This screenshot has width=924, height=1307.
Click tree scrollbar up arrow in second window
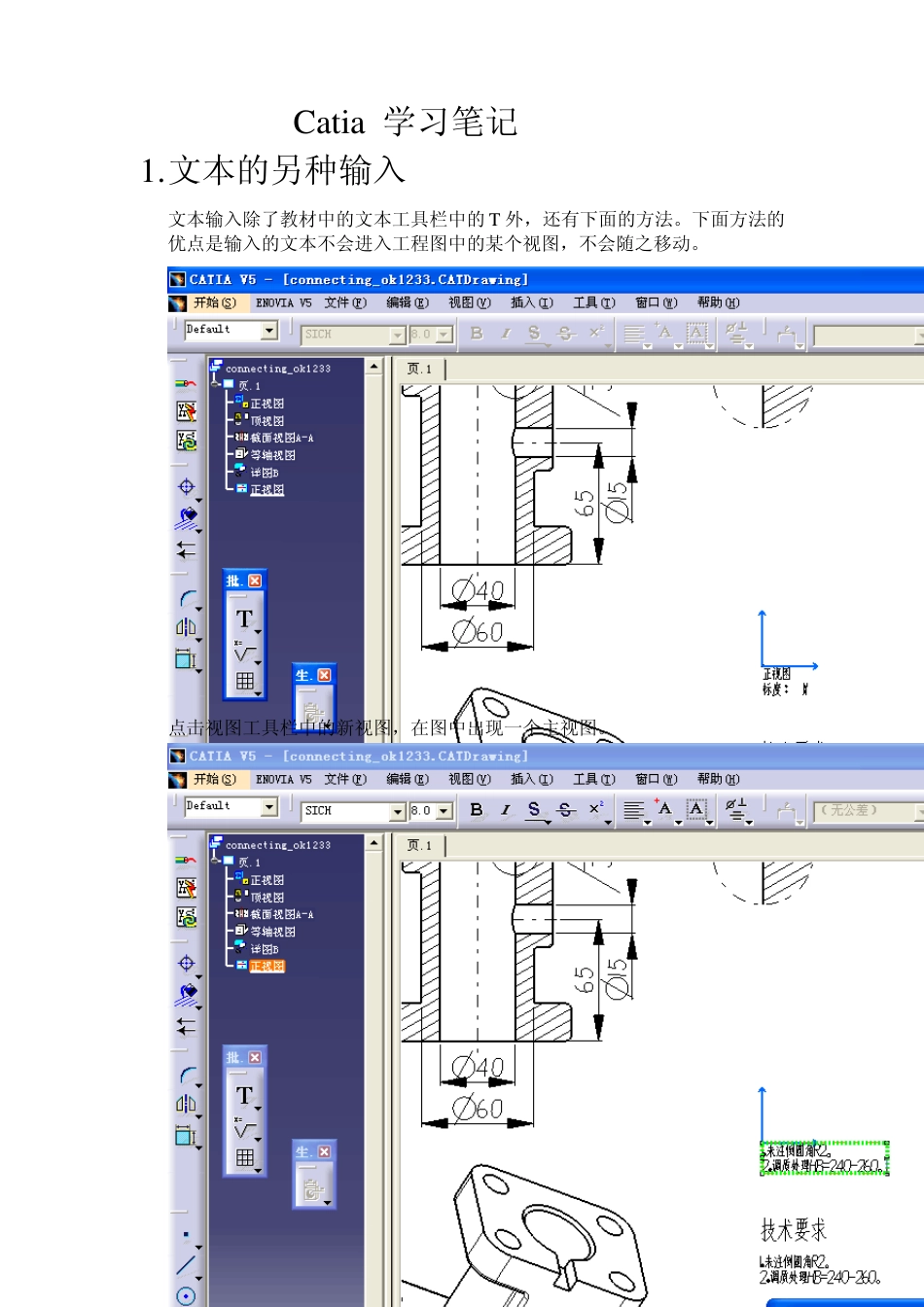point(374,843)
